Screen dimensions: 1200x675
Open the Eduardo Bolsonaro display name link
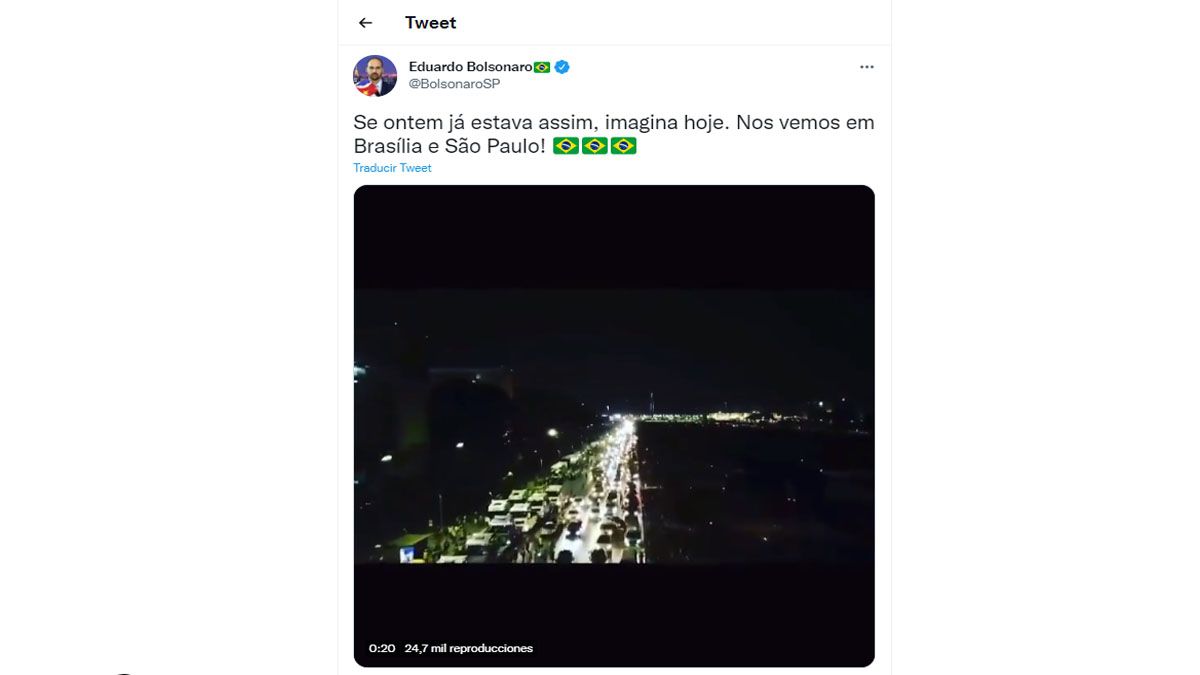pos(470,67)
